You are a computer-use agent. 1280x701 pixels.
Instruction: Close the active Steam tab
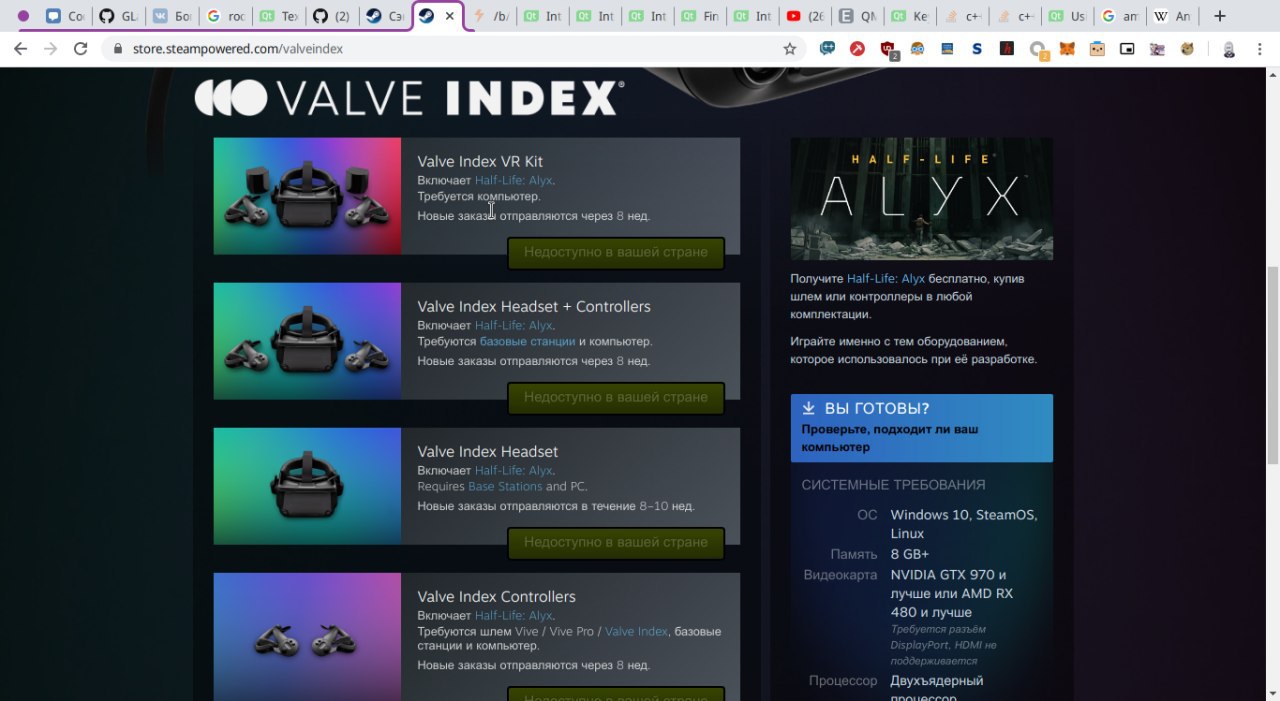click(x=450, y=16)
